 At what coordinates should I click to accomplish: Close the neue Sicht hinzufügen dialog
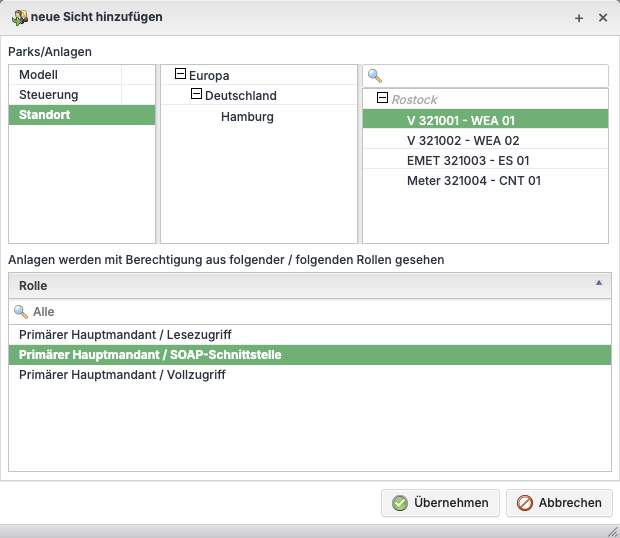(603, 18)
